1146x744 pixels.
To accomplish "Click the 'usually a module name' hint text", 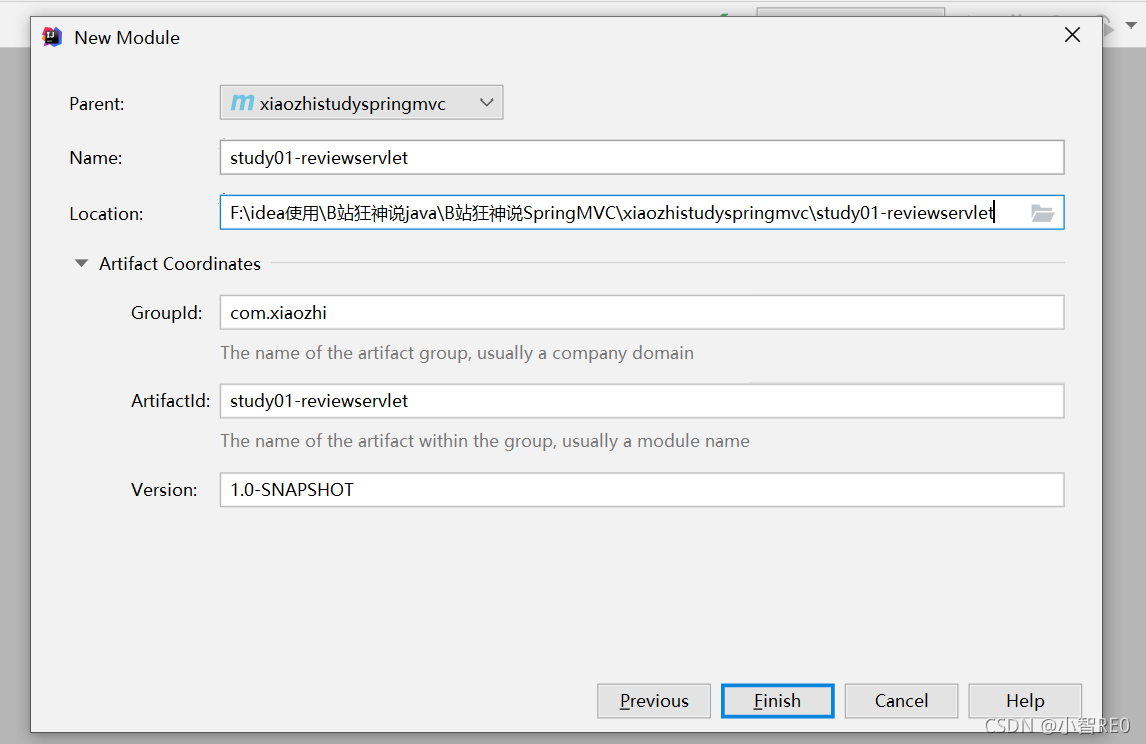I will [656, 441].
